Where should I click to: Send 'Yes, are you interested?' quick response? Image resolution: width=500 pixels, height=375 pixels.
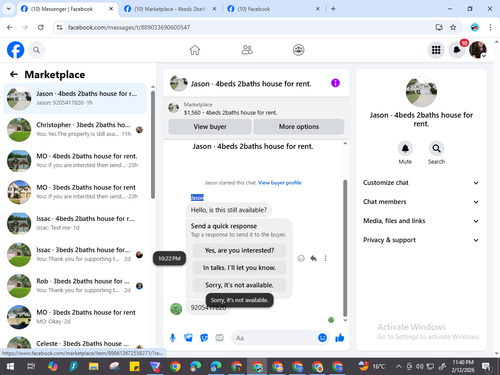coord(239,250)
